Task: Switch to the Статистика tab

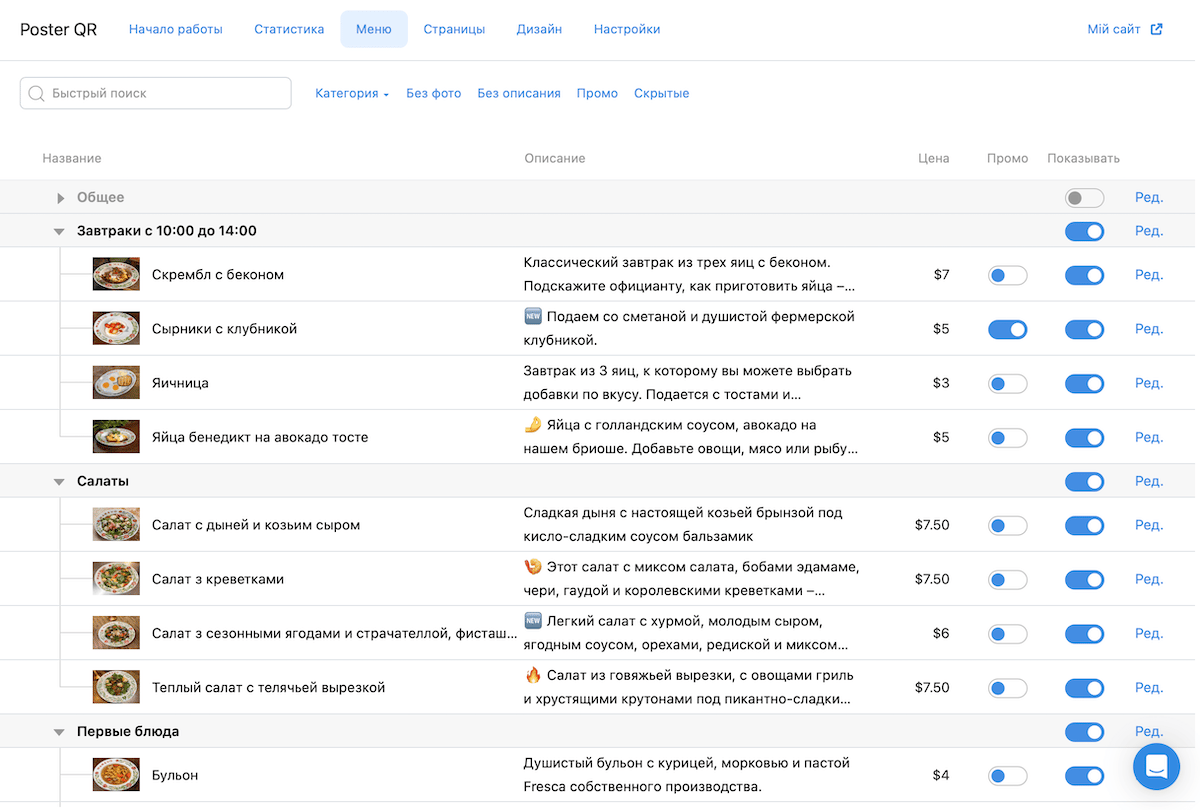Action: pyautogui.click(x=289, y=30)
